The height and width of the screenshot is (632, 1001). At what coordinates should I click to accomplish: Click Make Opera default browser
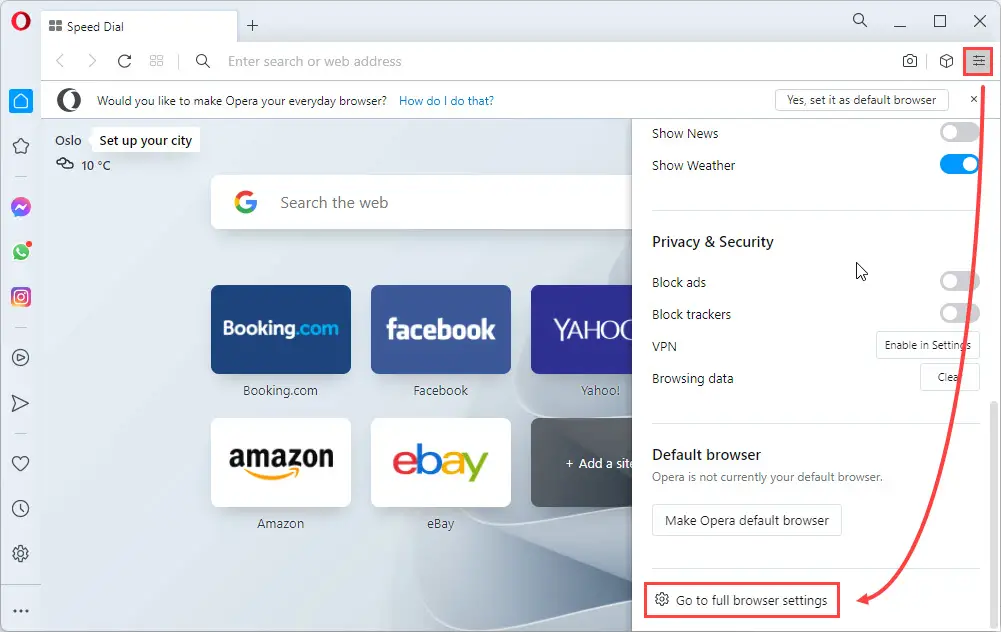[x=747, y=520]
